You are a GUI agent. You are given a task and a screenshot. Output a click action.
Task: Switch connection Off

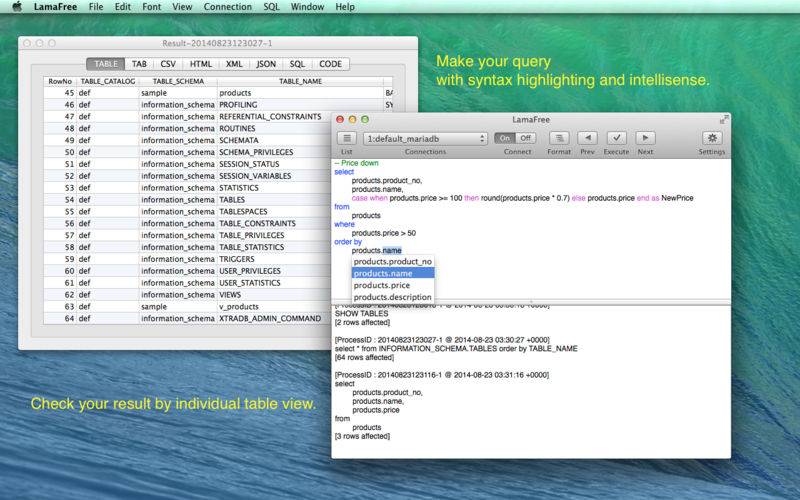pos(526,138)
